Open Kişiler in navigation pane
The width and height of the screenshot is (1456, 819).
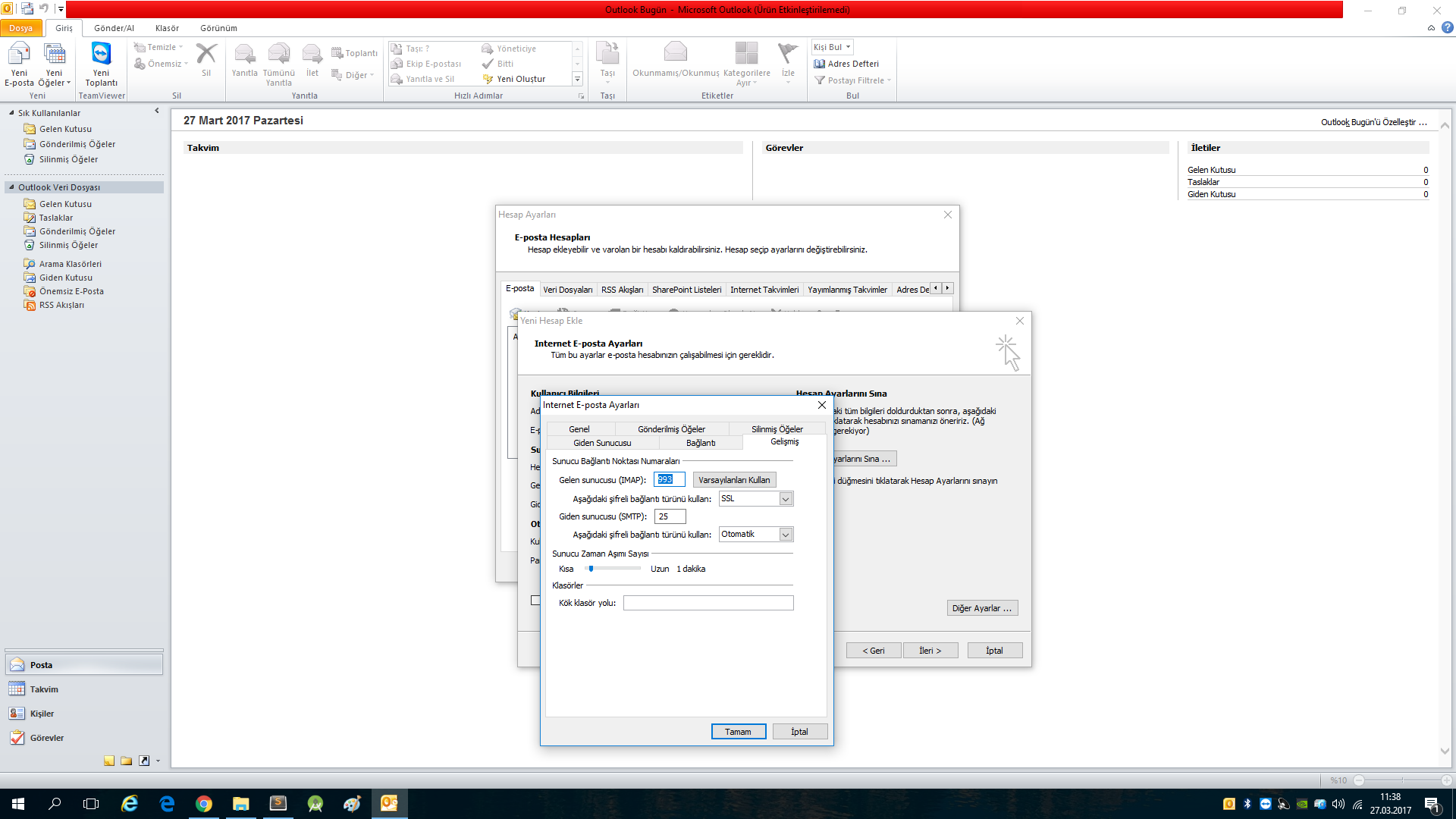83,714
